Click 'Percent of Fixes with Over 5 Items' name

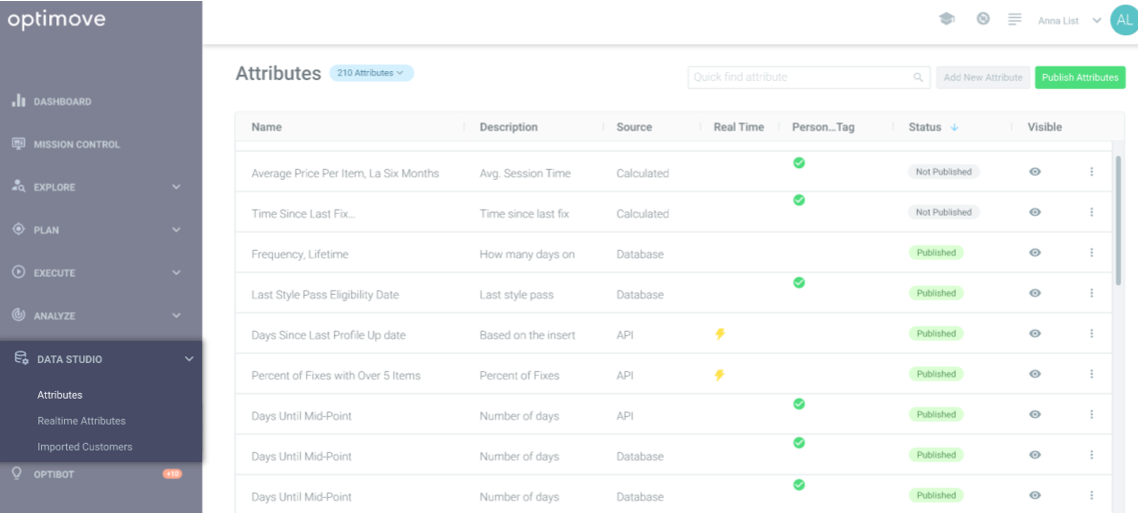coord(336,376)
